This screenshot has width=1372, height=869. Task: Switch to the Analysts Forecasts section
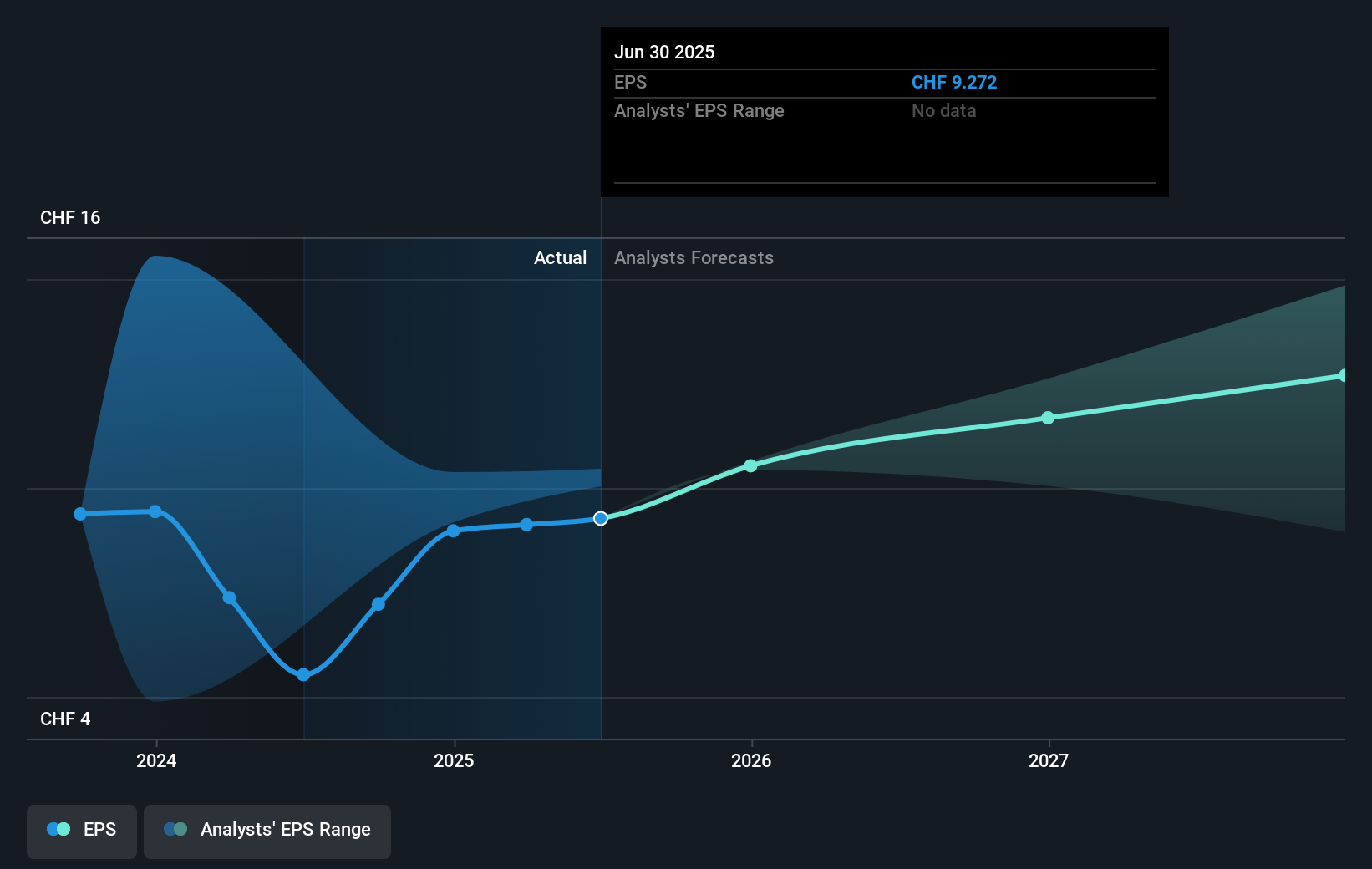(694, 257)
